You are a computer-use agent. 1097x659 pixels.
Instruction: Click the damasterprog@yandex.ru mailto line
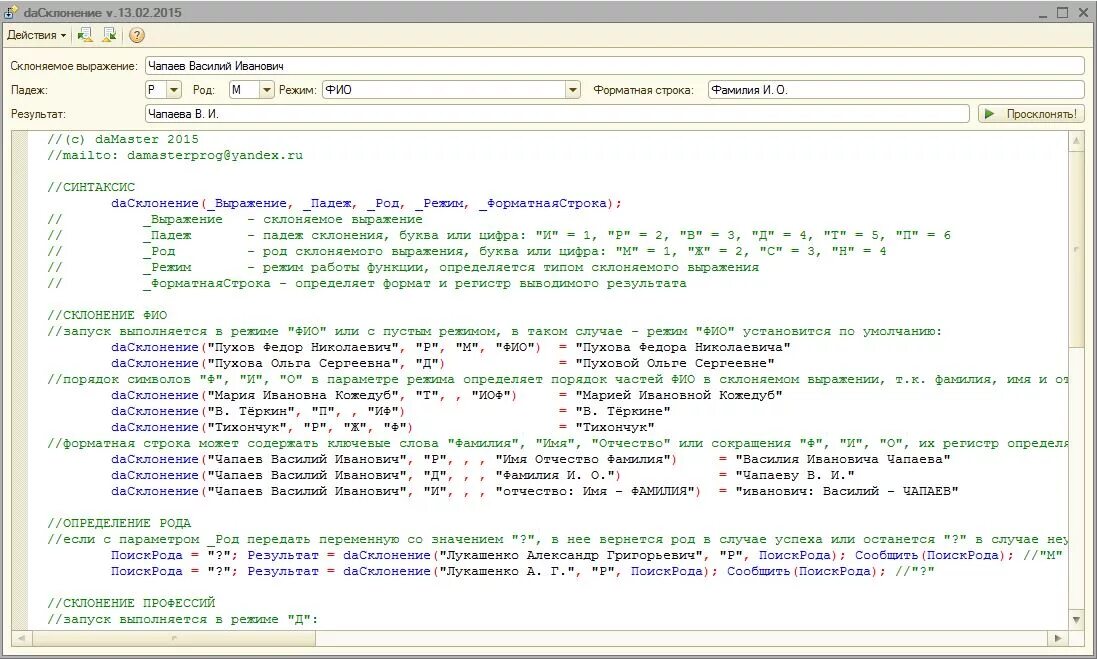175,155
